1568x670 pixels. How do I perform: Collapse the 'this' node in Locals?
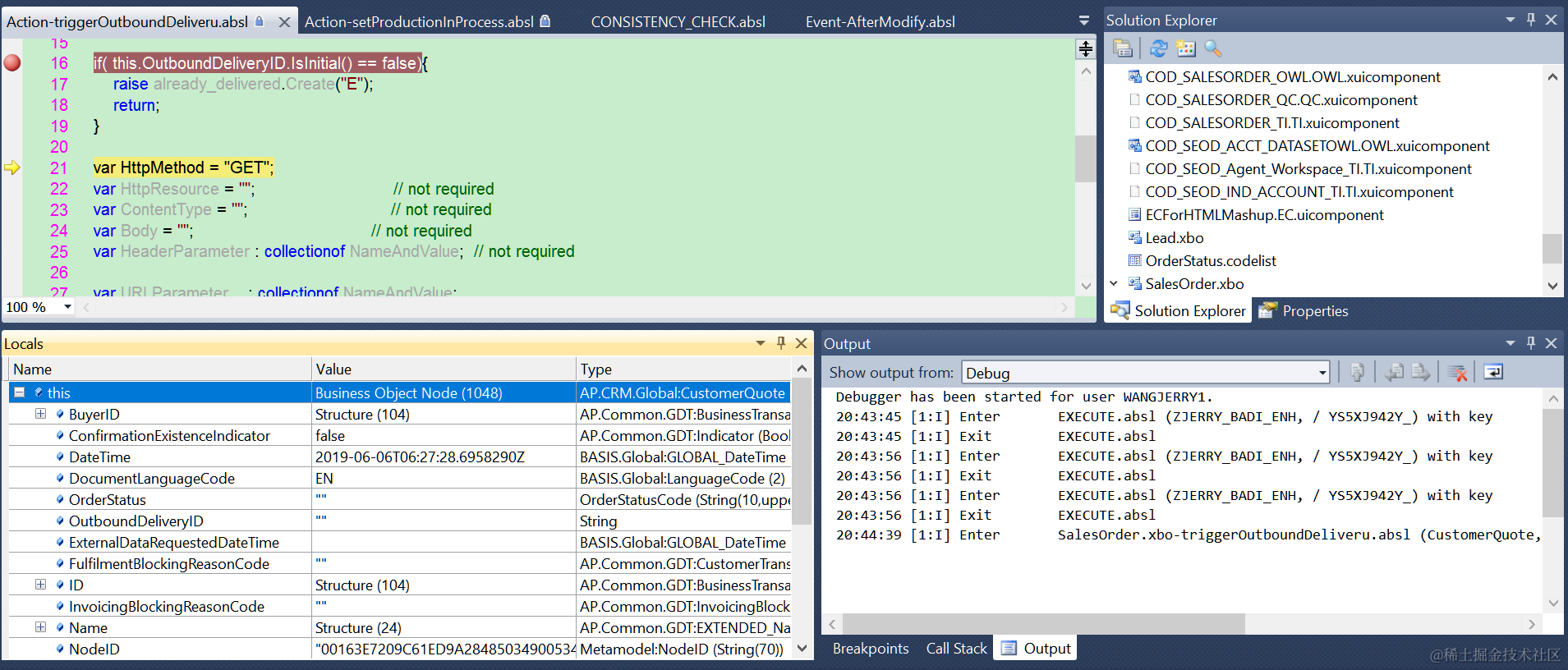point(19,392)
